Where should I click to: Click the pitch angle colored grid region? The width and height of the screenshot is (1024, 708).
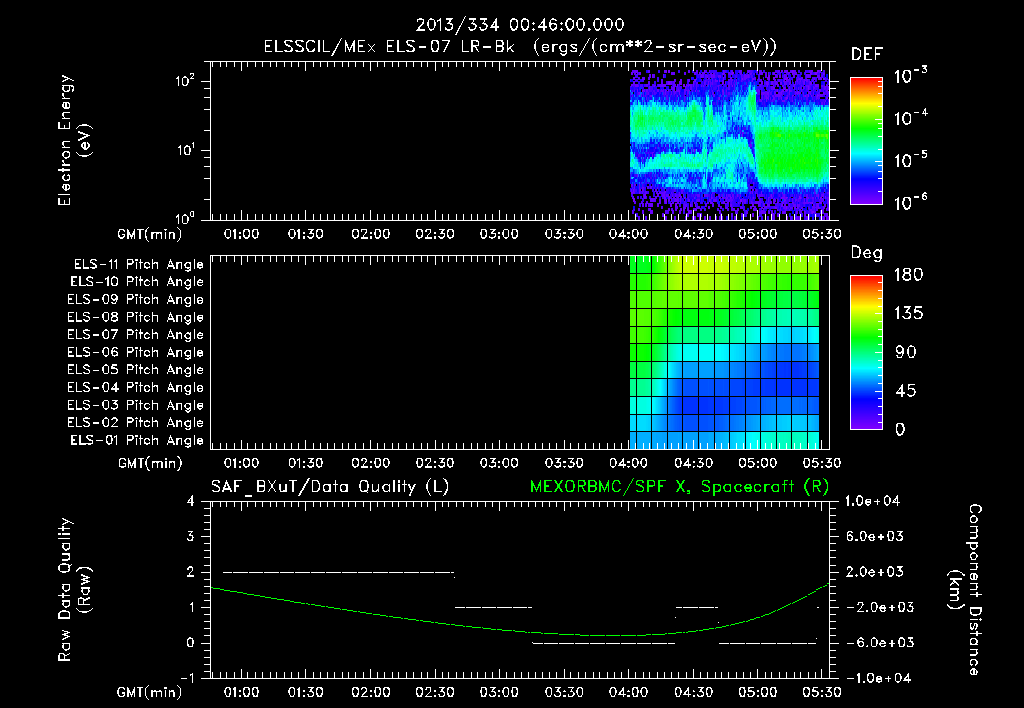click(x=724, y=352)
